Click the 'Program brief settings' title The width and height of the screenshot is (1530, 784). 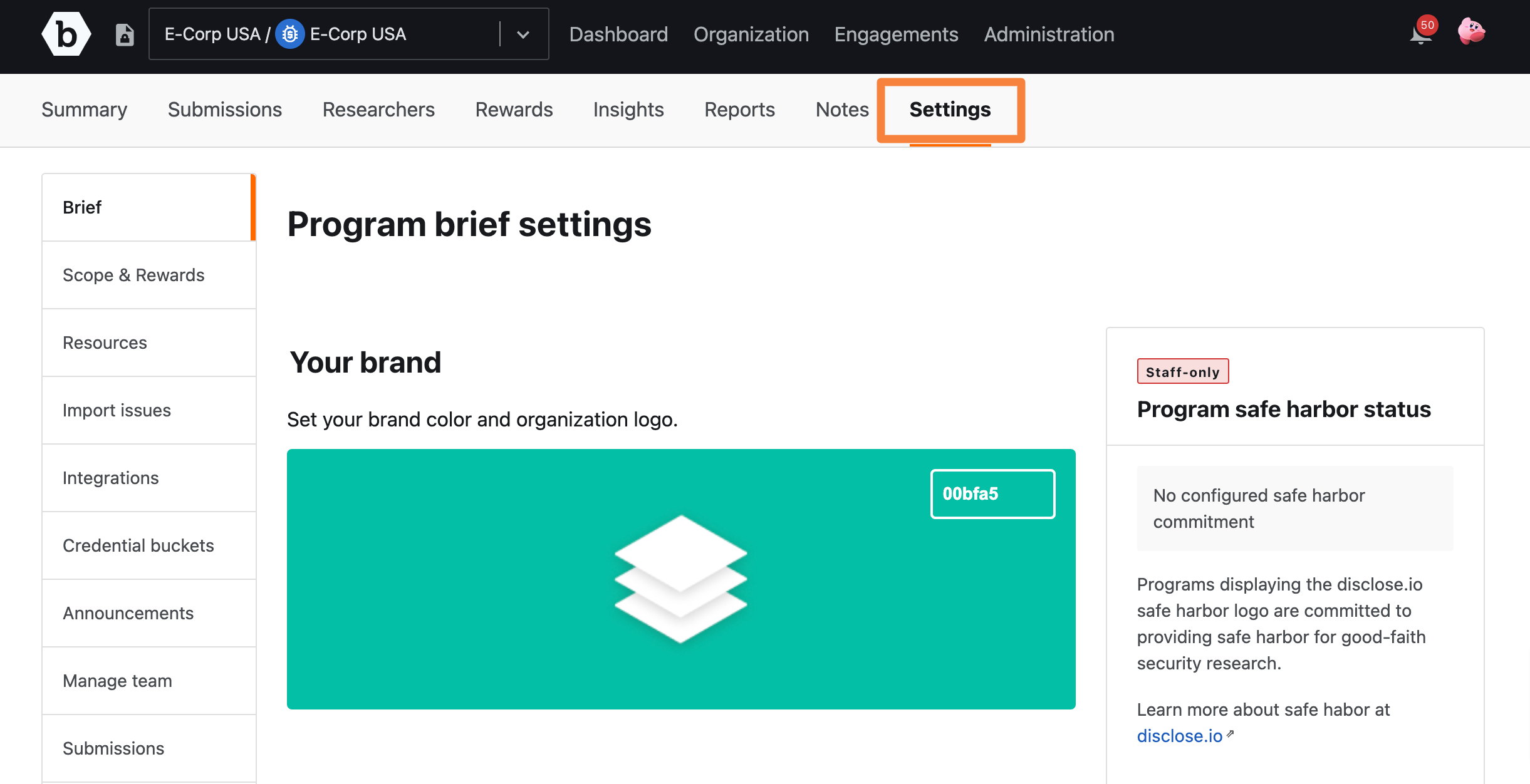(469, 224)
